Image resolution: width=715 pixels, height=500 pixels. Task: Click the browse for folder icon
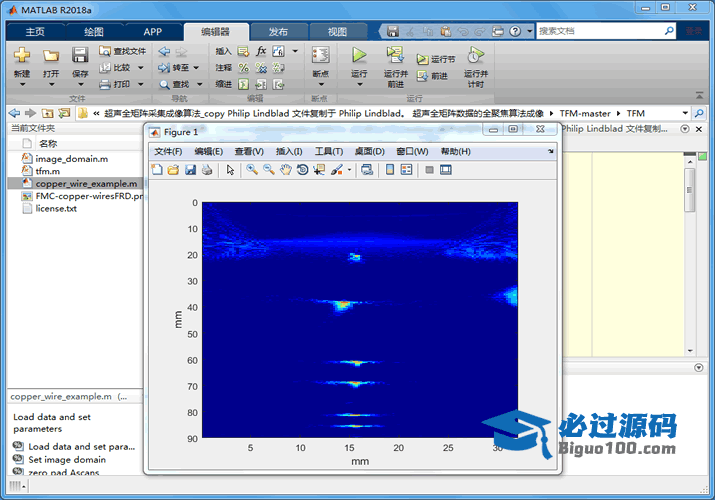pyautogui.click(x=64, y=113)
